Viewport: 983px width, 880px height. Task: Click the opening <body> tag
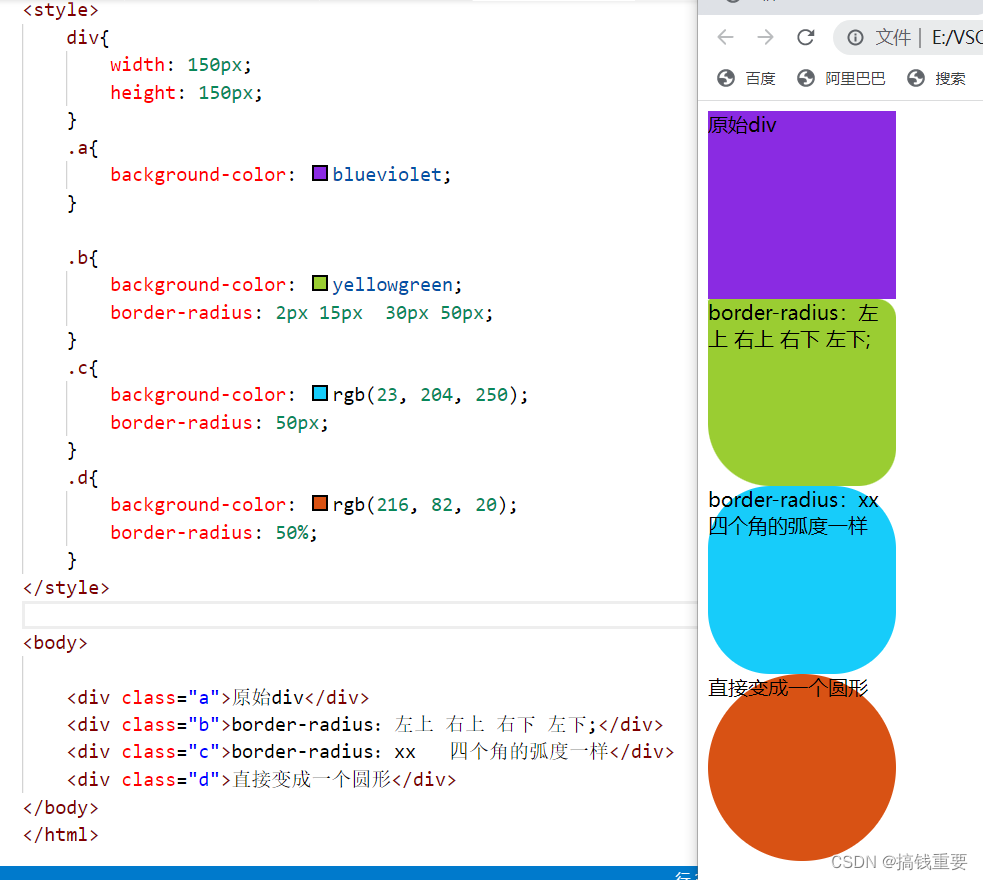pos(55,643)
